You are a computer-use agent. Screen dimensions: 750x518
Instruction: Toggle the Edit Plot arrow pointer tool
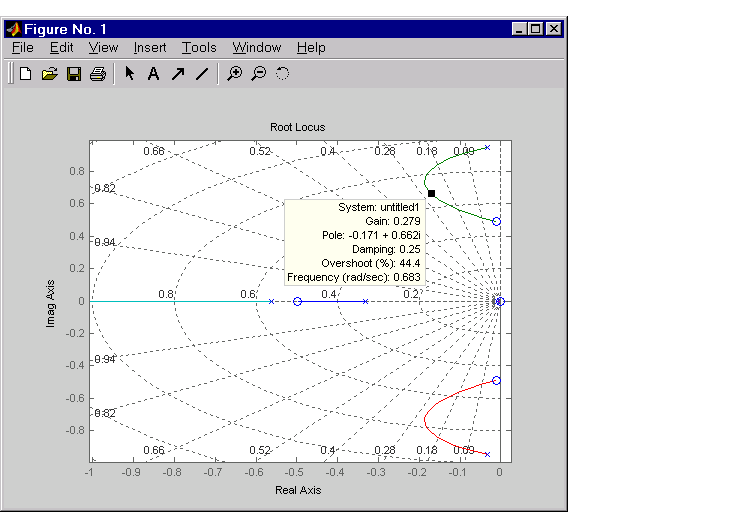129,74
